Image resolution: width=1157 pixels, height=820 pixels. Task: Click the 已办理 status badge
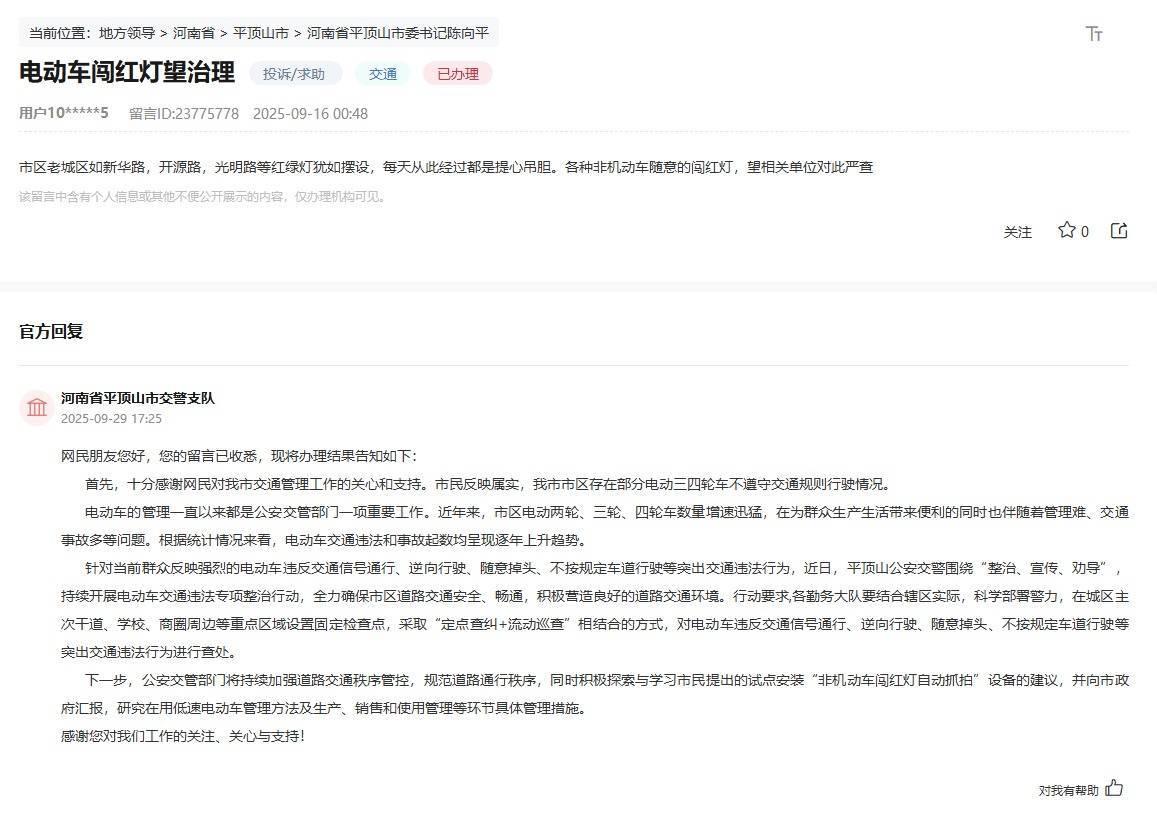coord(457,73)
